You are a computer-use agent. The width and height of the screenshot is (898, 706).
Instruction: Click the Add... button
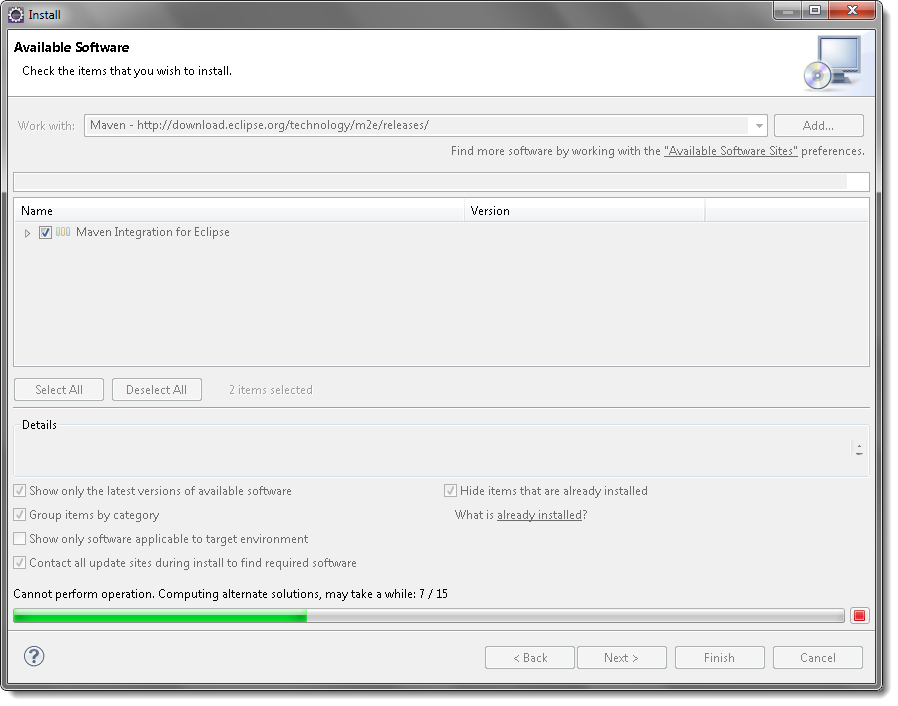(x=818, y=125)
